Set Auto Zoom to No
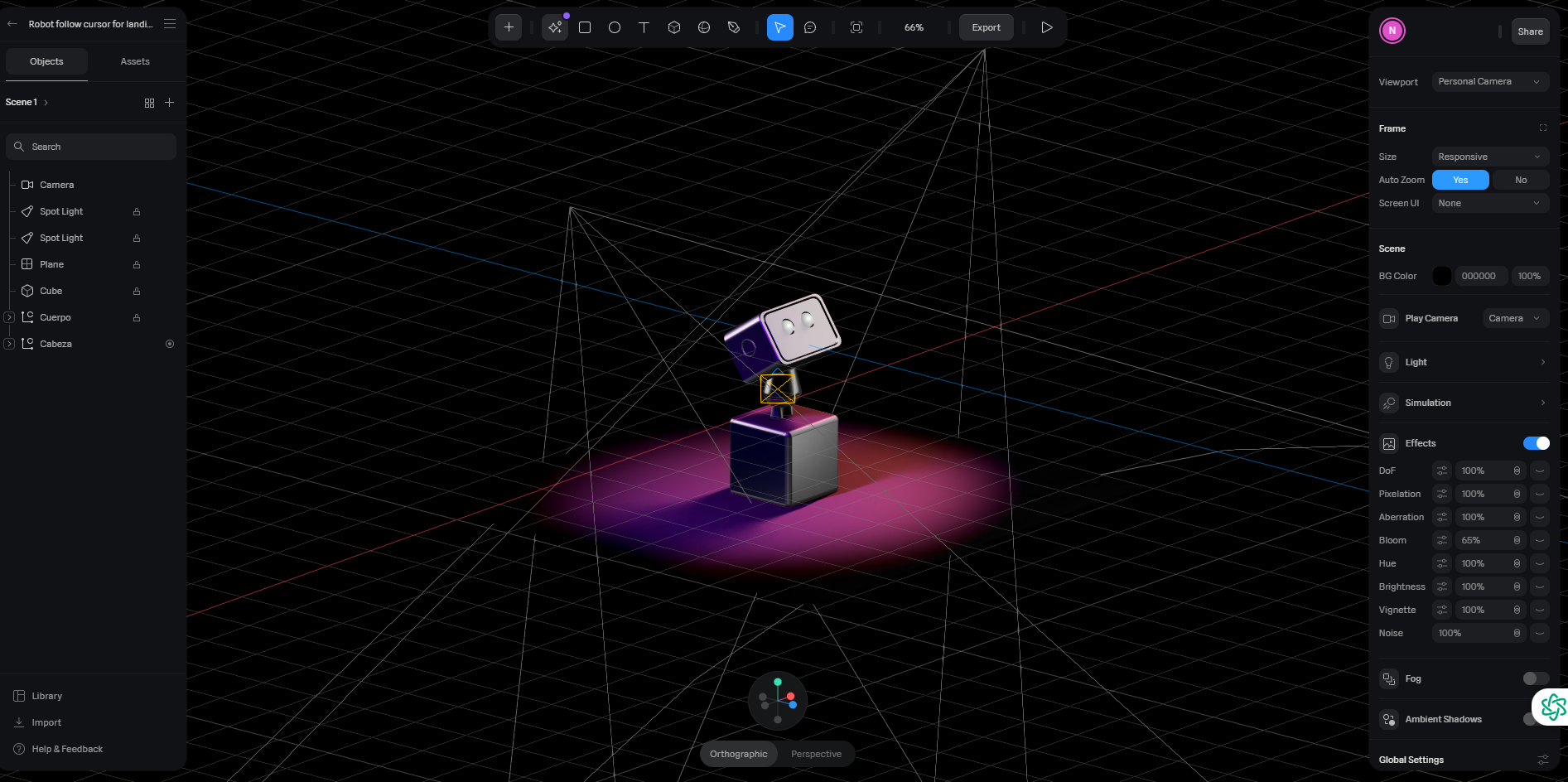 (x=1521, y=180)
